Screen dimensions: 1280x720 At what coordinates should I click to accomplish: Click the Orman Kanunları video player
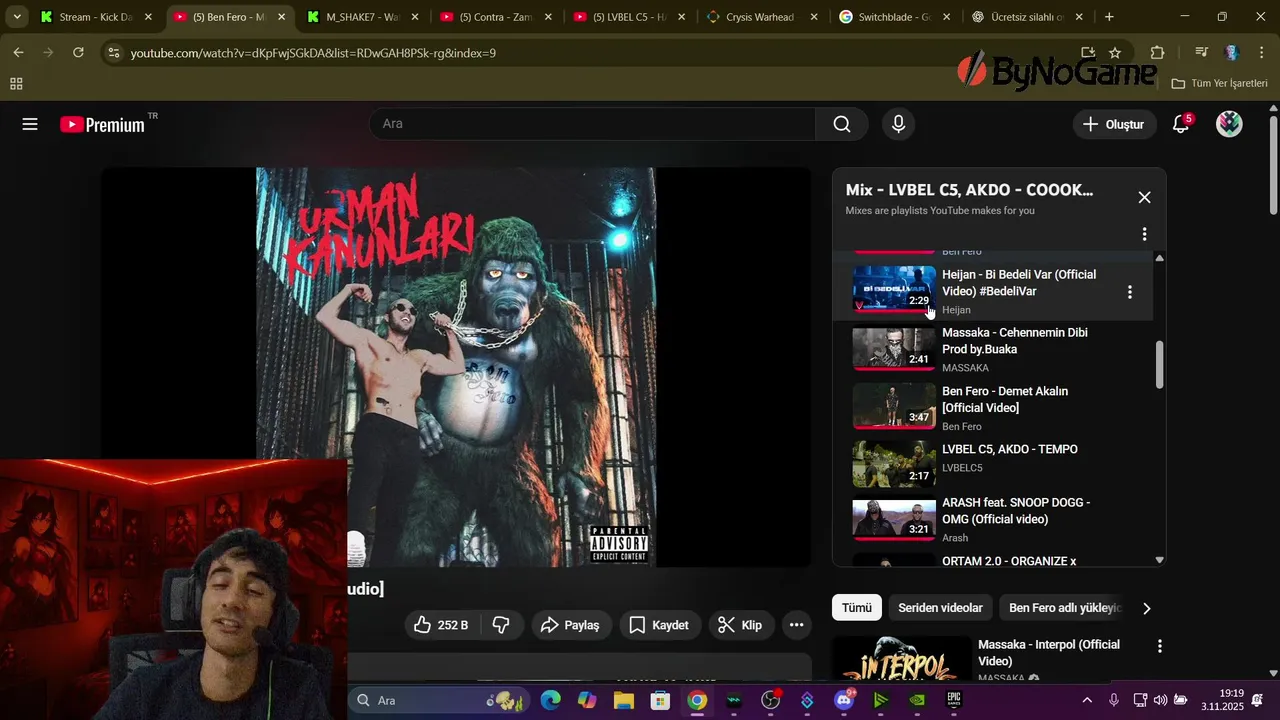456,367
